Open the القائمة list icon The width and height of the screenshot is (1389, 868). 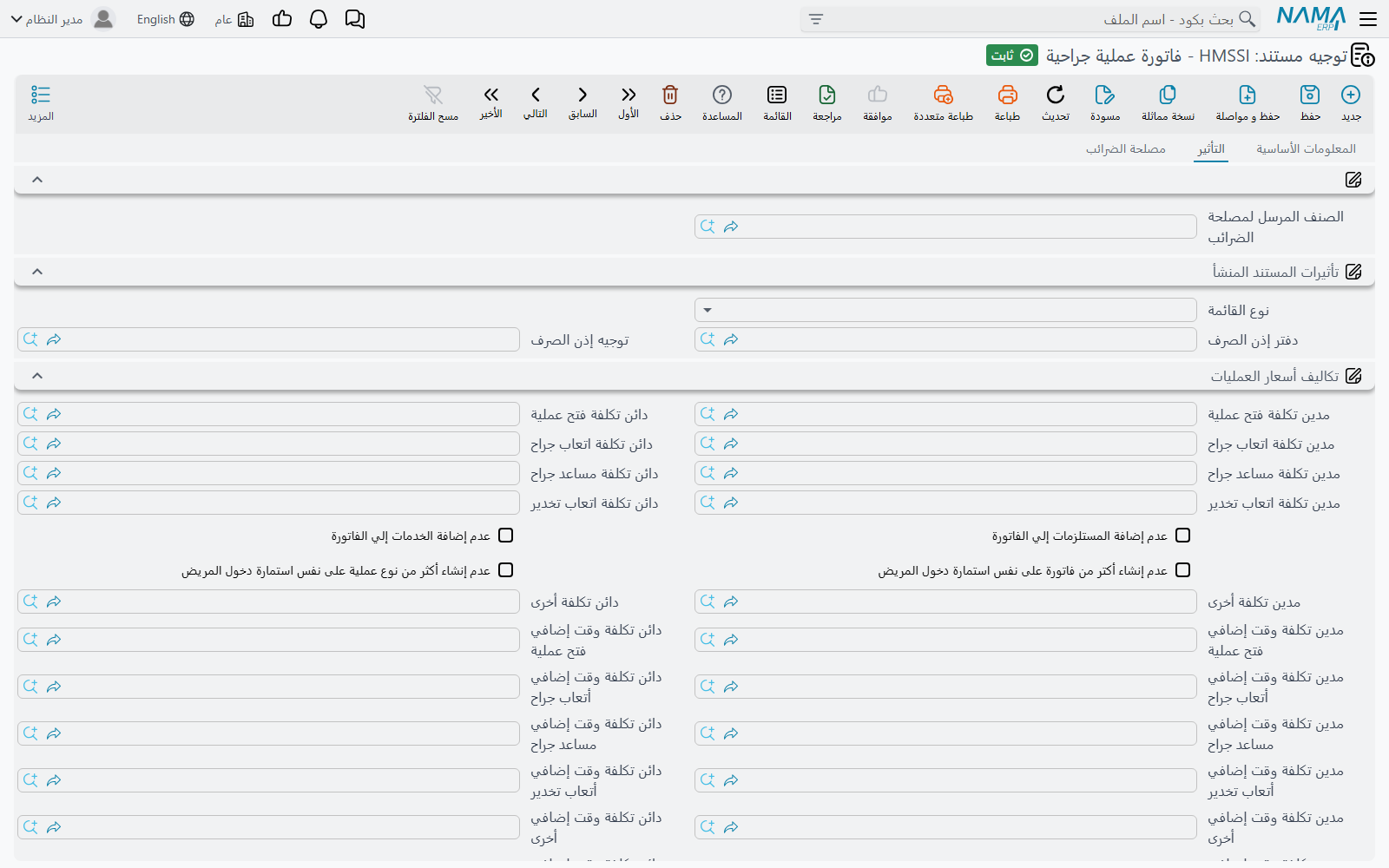(777, 95)
